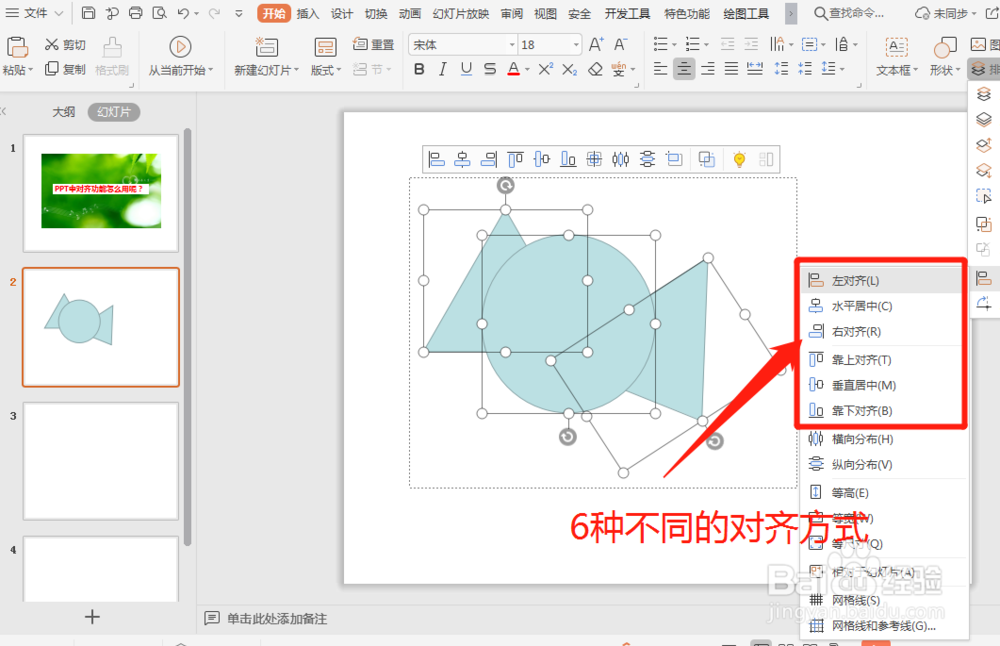Open Print Preview from quick access bar
This screenshot has height=646, width=1000.
tap(159, 13)
